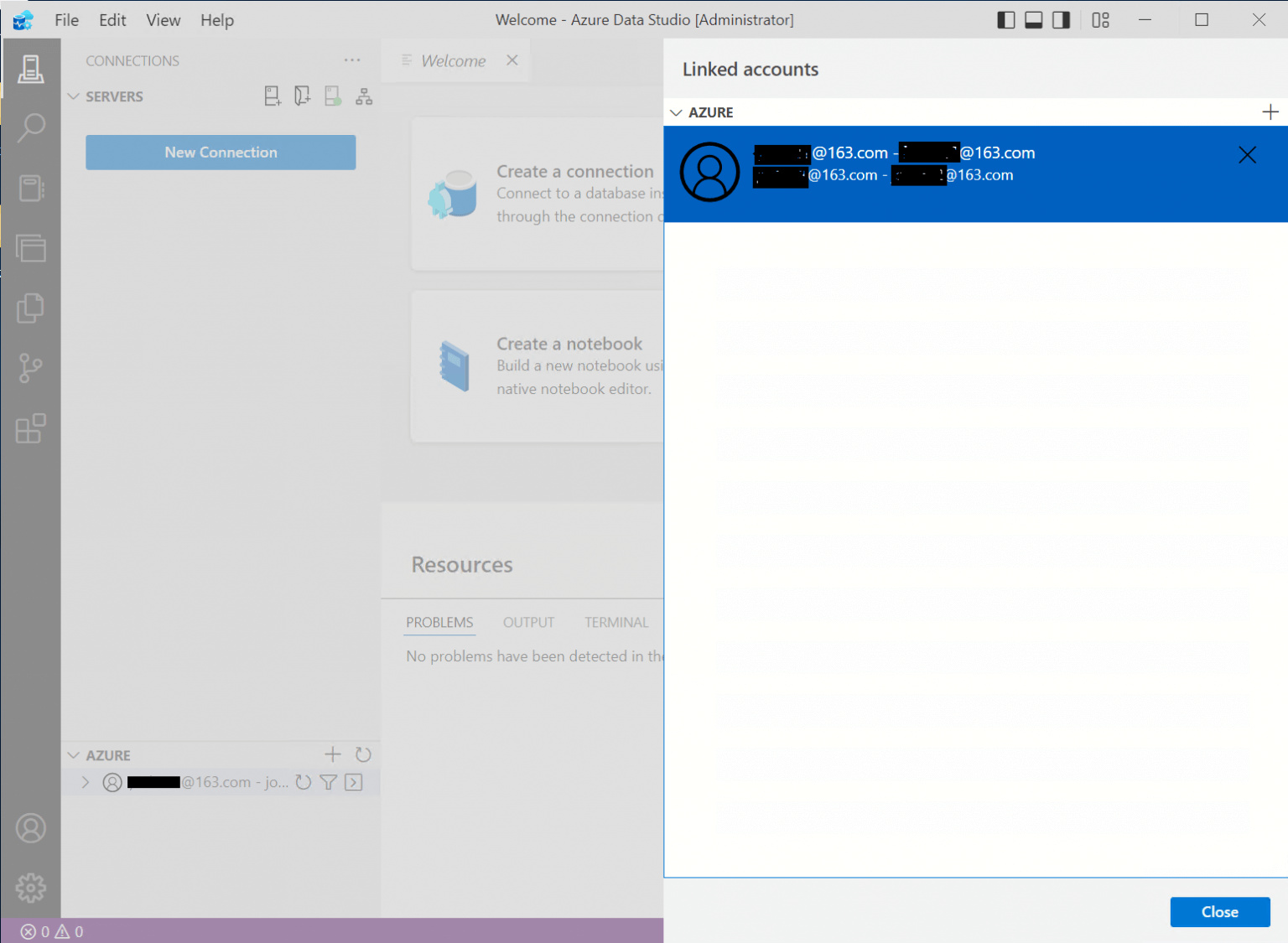Open the Manage gear icon

[31, 888]
